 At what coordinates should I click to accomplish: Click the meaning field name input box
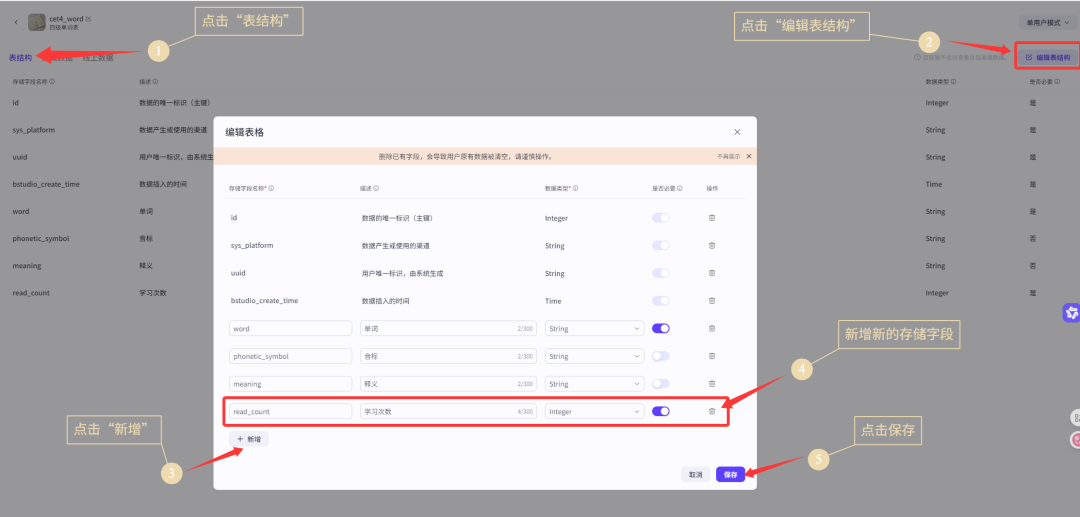(290, 384)
